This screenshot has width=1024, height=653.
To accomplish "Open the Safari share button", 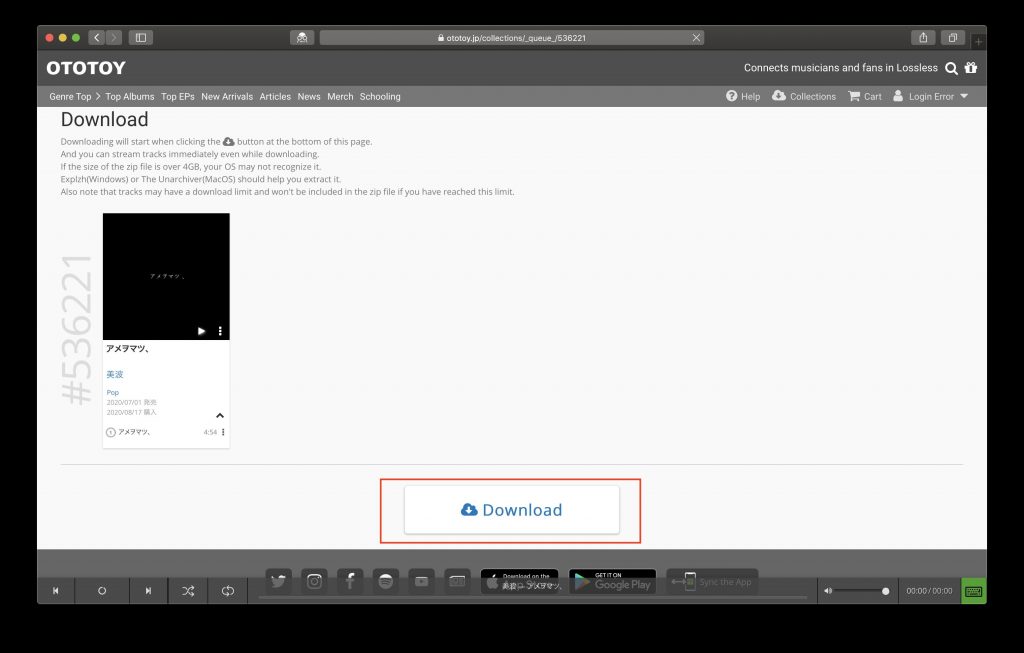I will coord(923,38).
